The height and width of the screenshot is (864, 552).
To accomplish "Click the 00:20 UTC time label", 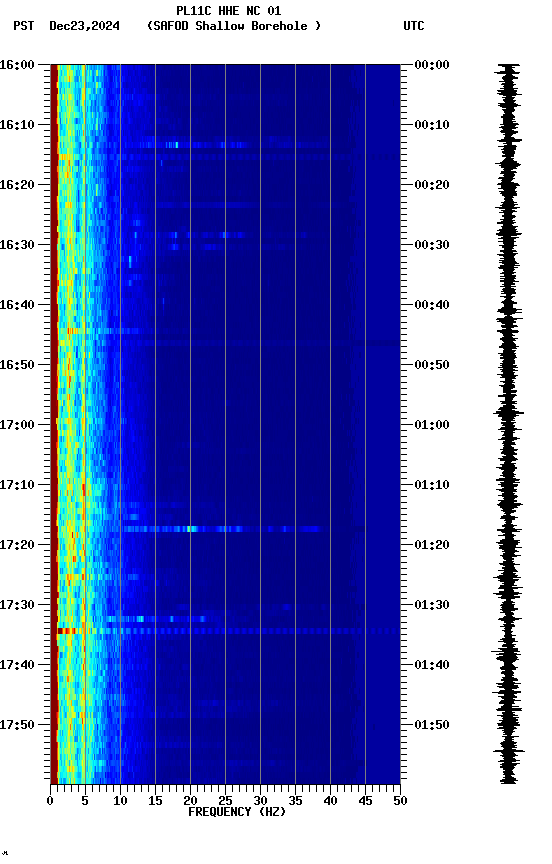I will [432, 185].
